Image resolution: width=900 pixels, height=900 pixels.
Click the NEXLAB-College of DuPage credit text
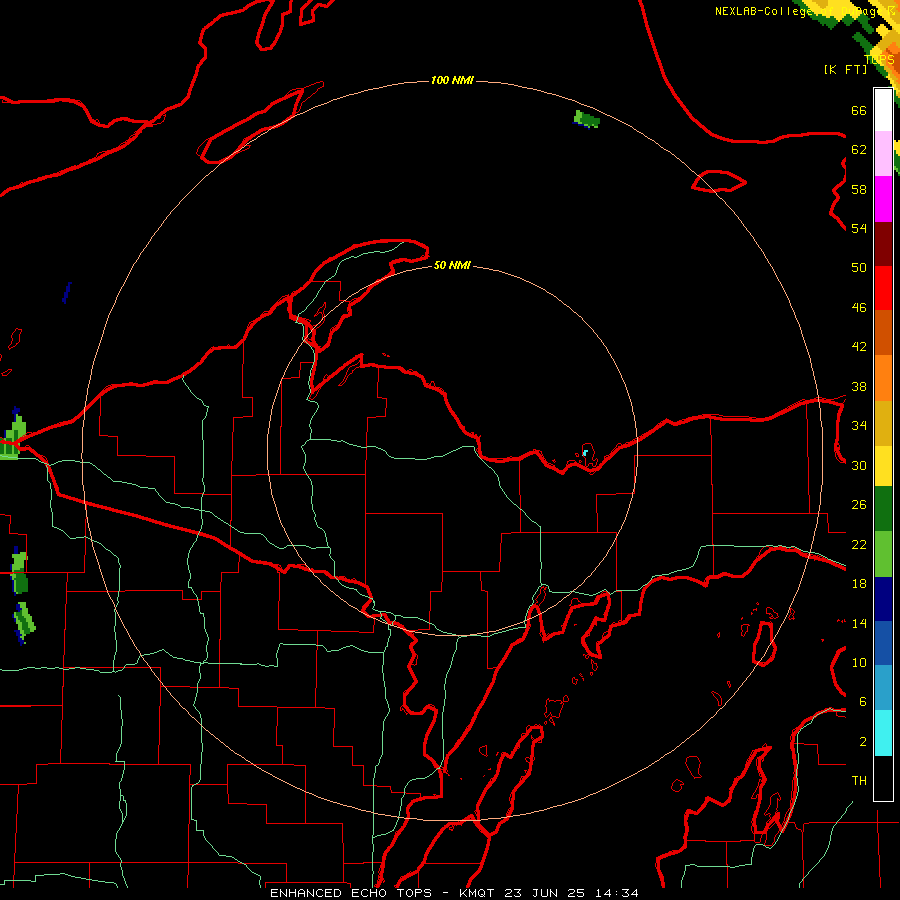tap(804, 11)
